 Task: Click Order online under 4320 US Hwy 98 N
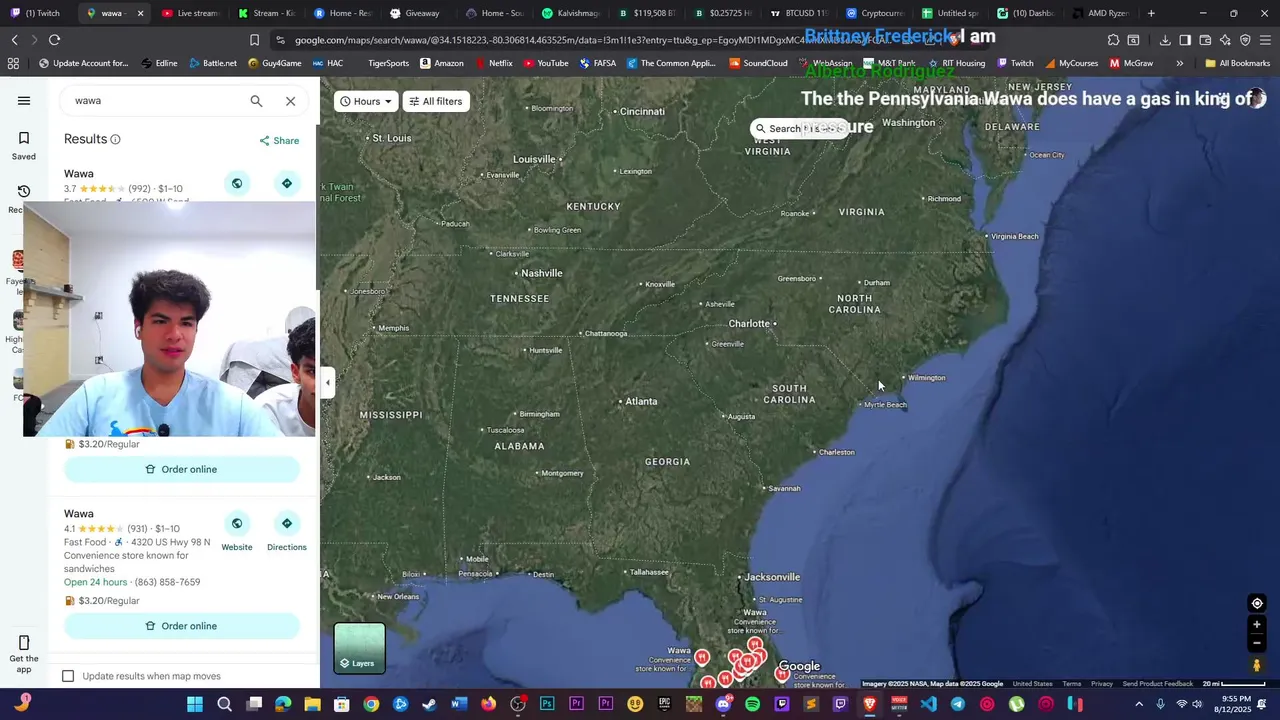(x=182, y=626)
